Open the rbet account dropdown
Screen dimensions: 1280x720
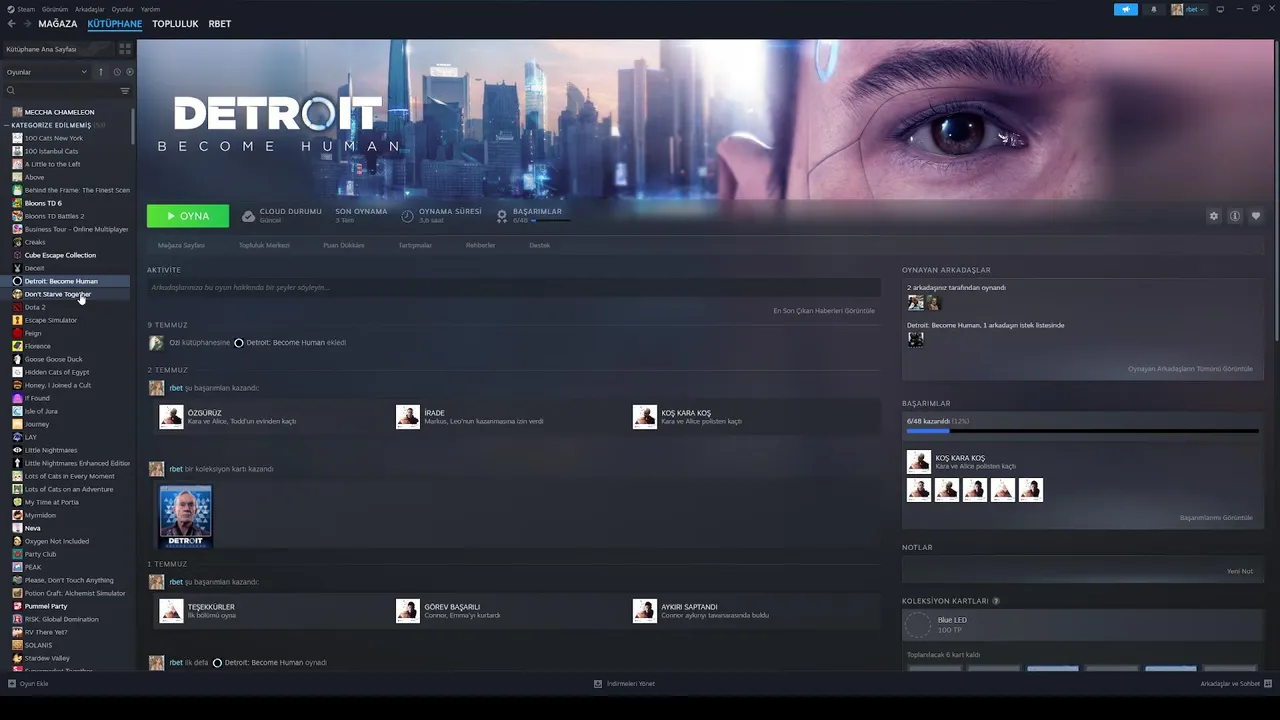tap(1189, 9)
